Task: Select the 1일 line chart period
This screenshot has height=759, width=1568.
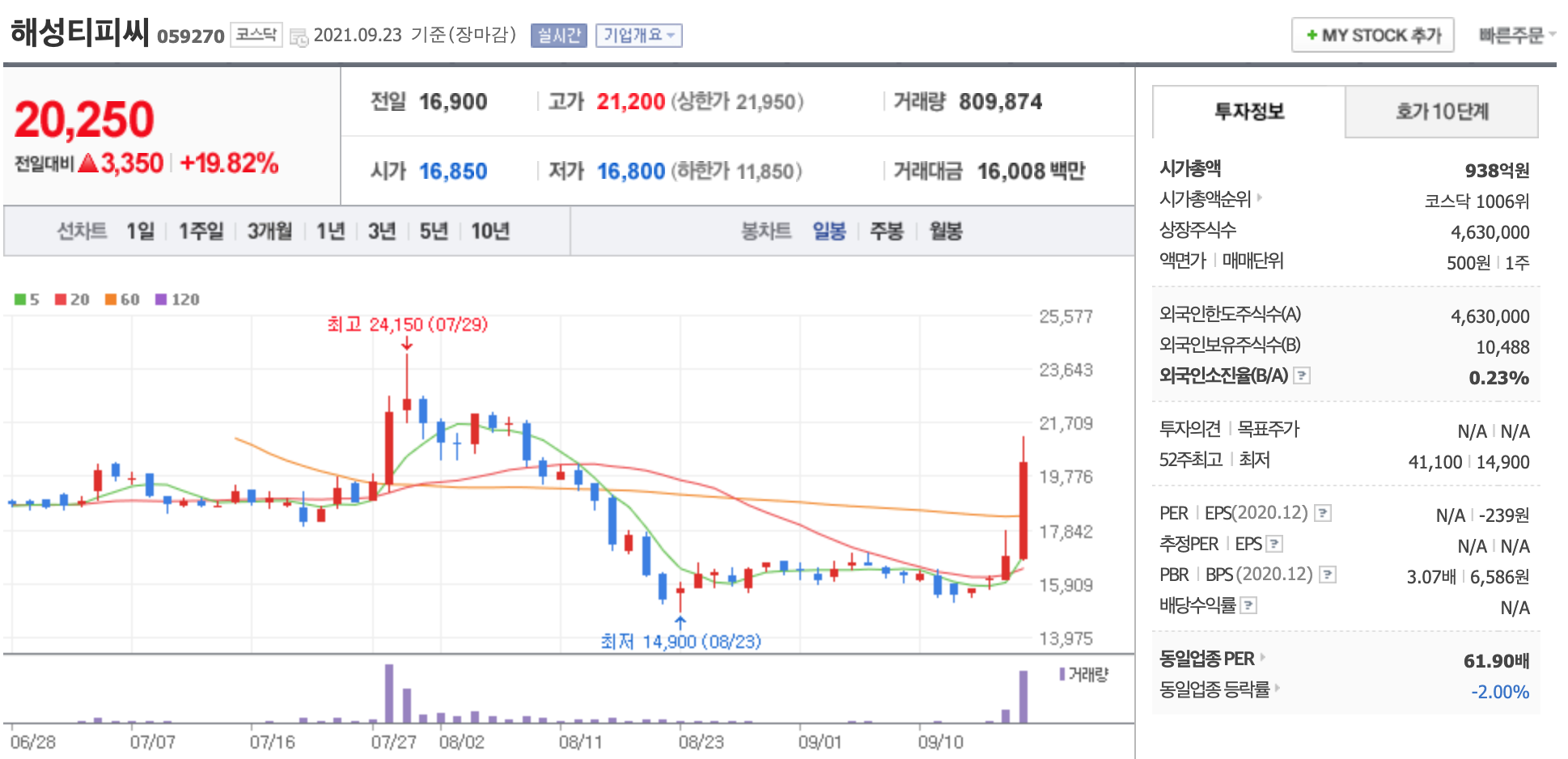Action: (140, 231)
